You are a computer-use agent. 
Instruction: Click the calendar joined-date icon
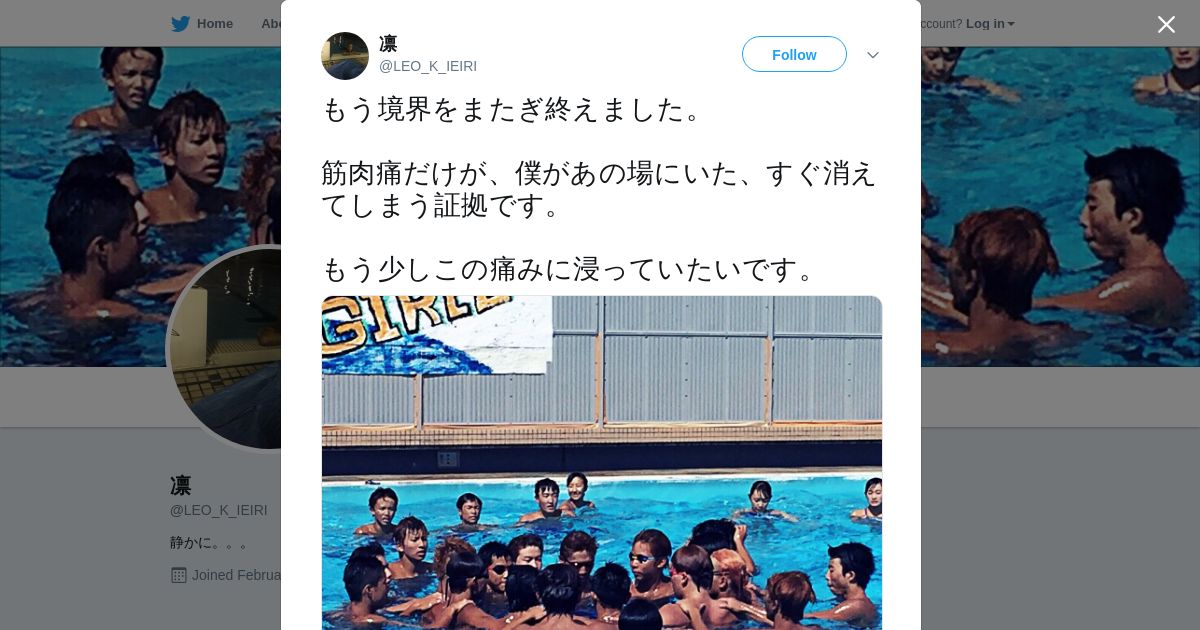click(179, 575)
